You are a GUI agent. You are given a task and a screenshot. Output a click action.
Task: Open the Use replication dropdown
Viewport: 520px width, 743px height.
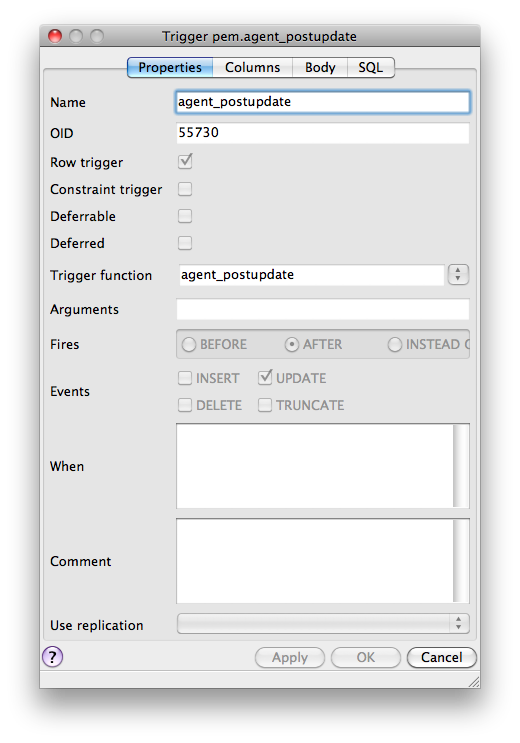pyautogui.click(x=323, y=624)
